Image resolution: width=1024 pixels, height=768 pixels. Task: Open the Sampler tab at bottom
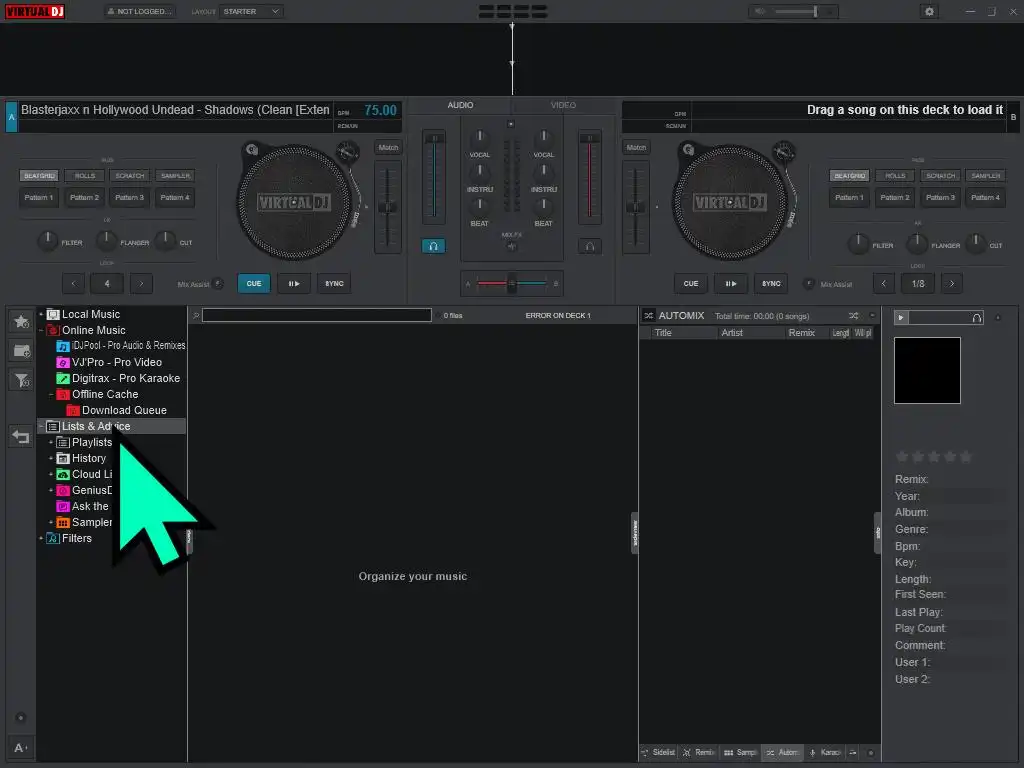click(x=740, y=752)
